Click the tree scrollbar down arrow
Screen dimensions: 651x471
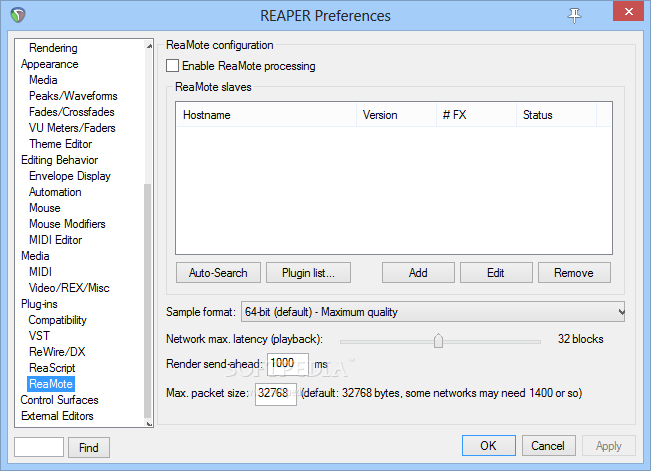click(x=149, y=424)
